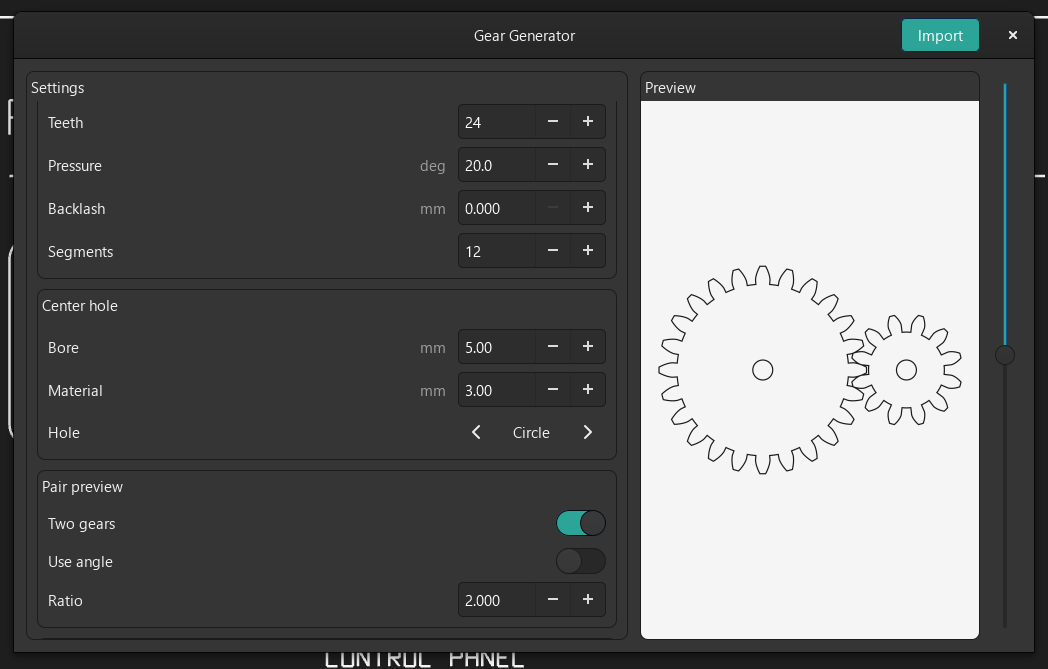This screenshot has width=1048, height=669.
Task: Click the large 24-tooth gear in preview
Action: [x=763, y=370]
